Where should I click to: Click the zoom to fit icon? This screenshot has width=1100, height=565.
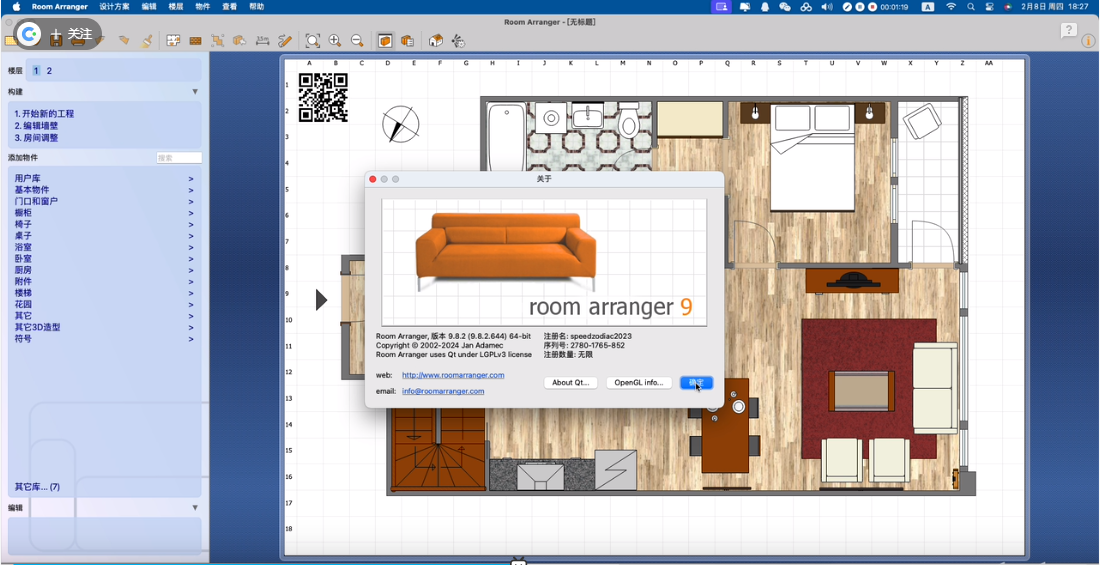(x=313, y=41)
